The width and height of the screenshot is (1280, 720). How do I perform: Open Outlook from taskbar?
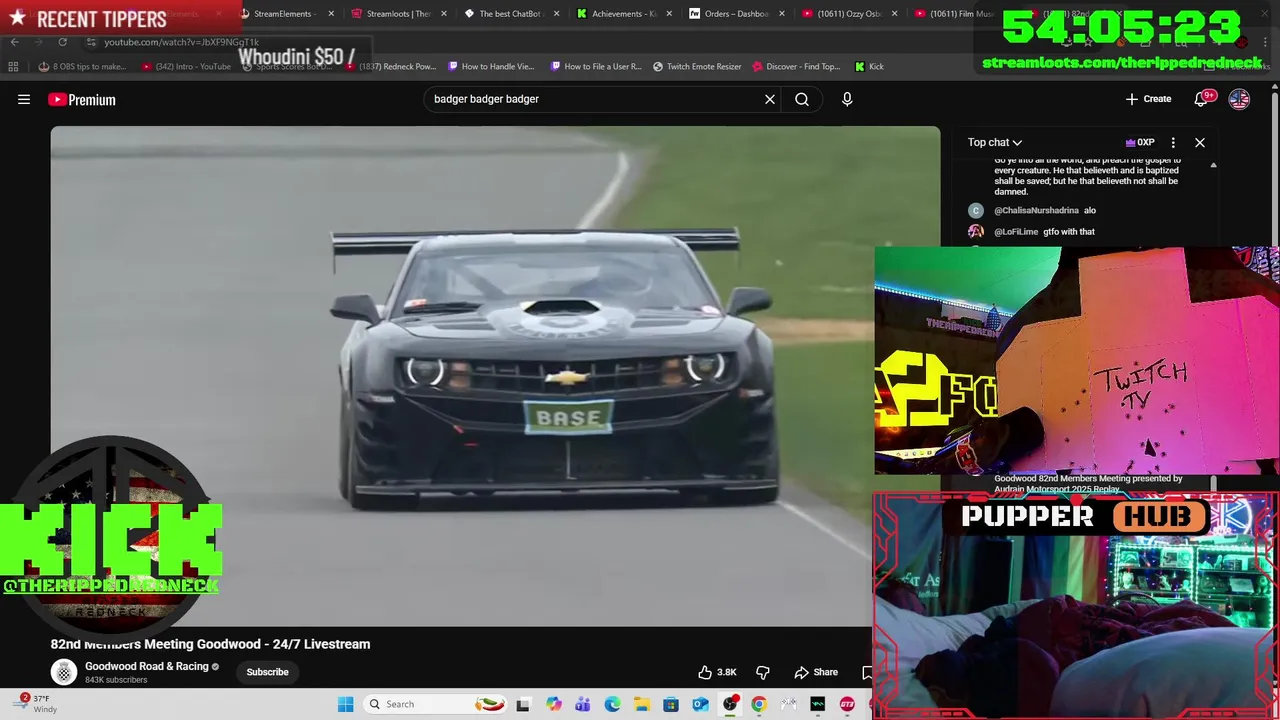700,704
